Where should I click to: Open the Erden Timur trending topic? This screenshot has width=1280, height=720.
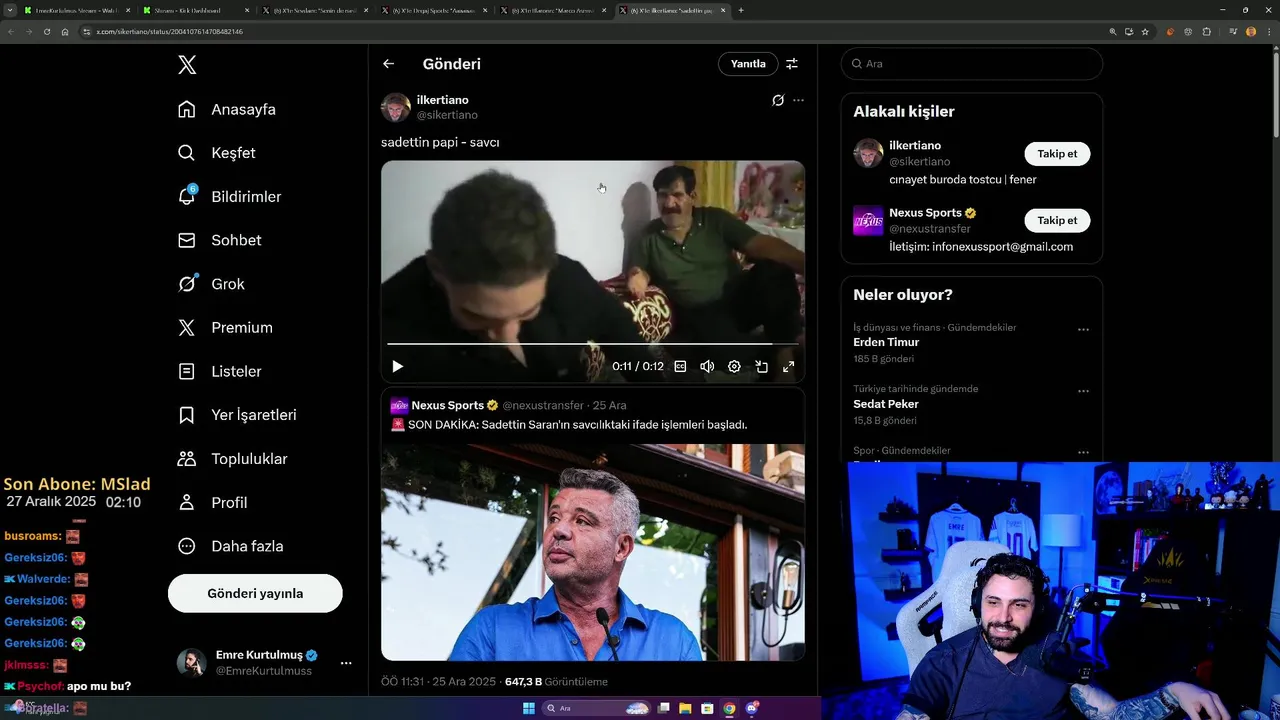click(886, 342)
